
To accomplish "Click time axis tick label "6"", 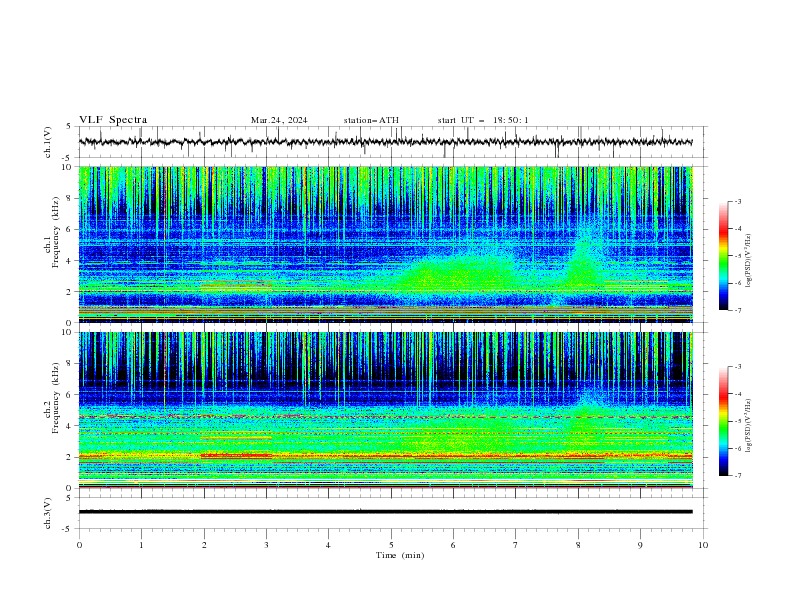I will (x=453, y=545).
